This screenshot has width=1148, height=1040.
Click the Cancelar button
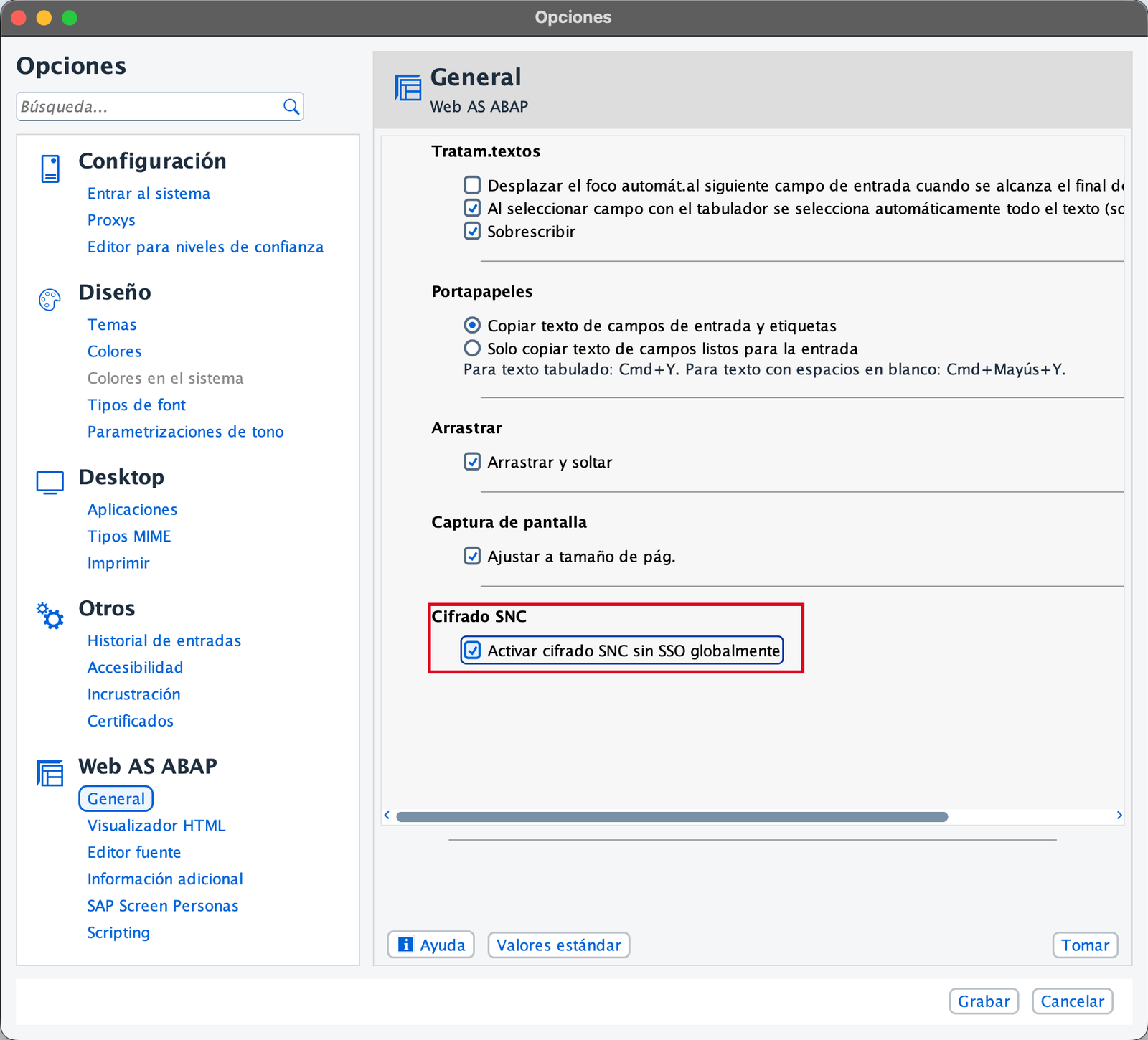[1073, 1001]
